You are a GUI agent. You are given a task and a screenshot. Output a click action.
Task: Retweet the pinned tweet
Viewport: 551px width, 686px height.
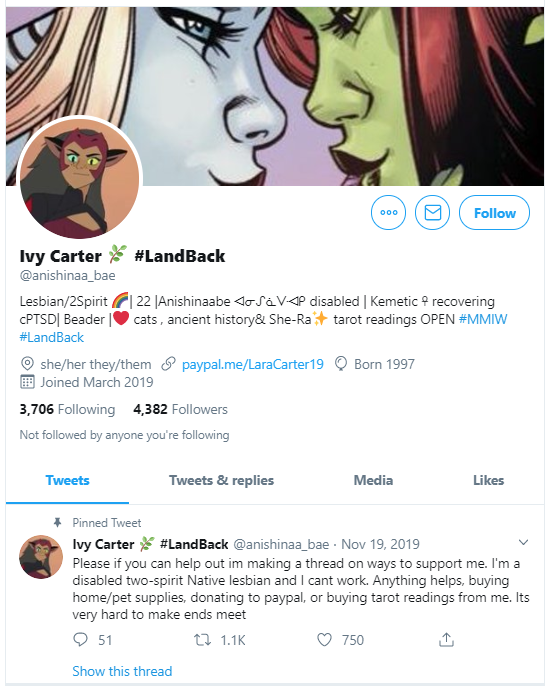[203, 640]
